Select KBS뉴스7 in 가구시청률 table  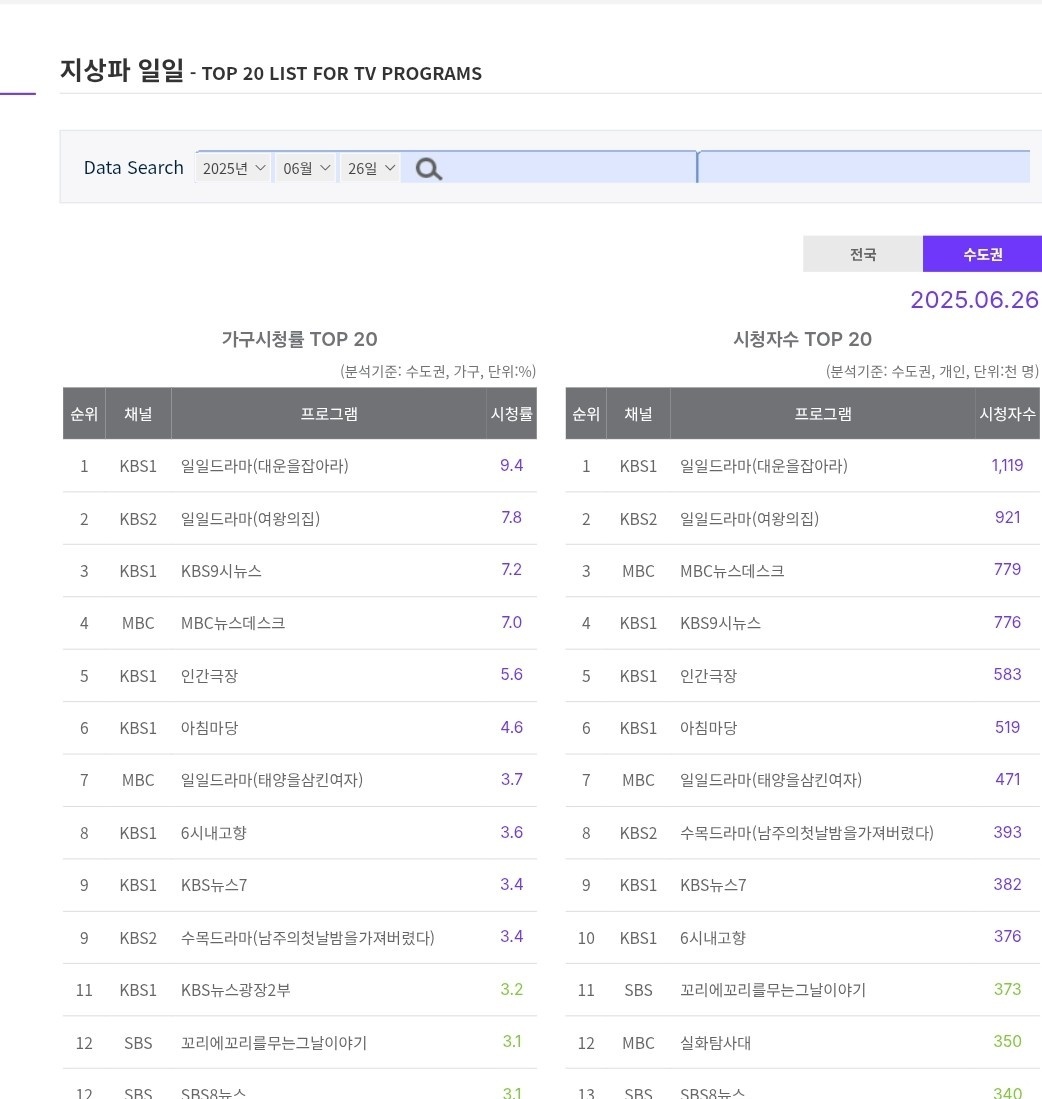coord(214,885)
